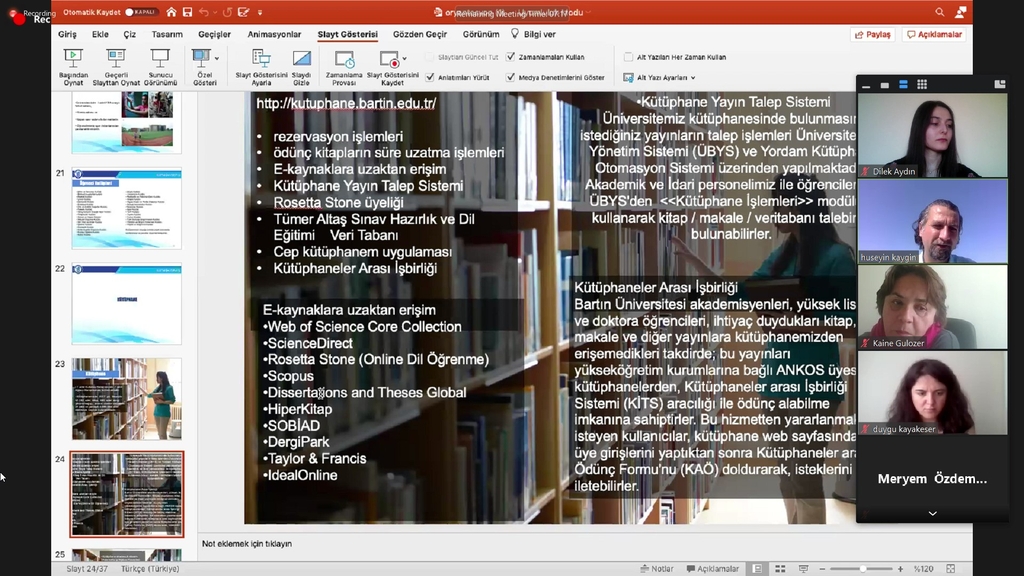Click Baştan Oynat slideshow icon
The height and width of the screenshot is (576, 1024).
pos(72,59)
